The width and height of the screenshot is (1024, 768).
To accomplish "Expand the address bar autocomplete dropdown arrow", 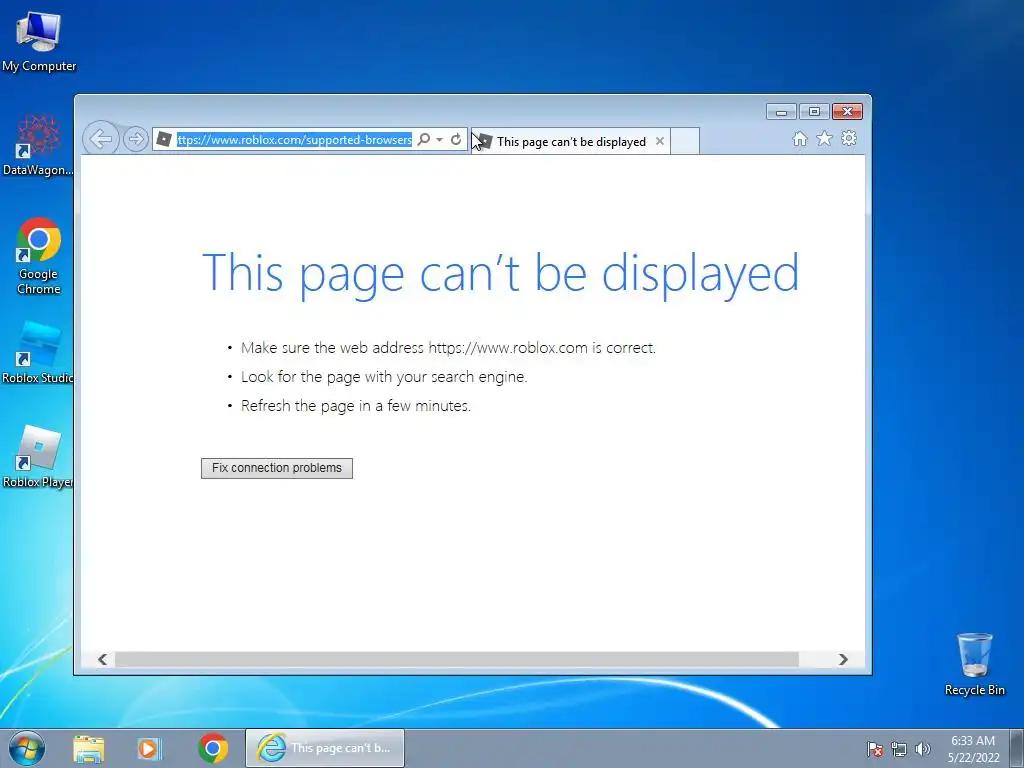I will 440,140.
